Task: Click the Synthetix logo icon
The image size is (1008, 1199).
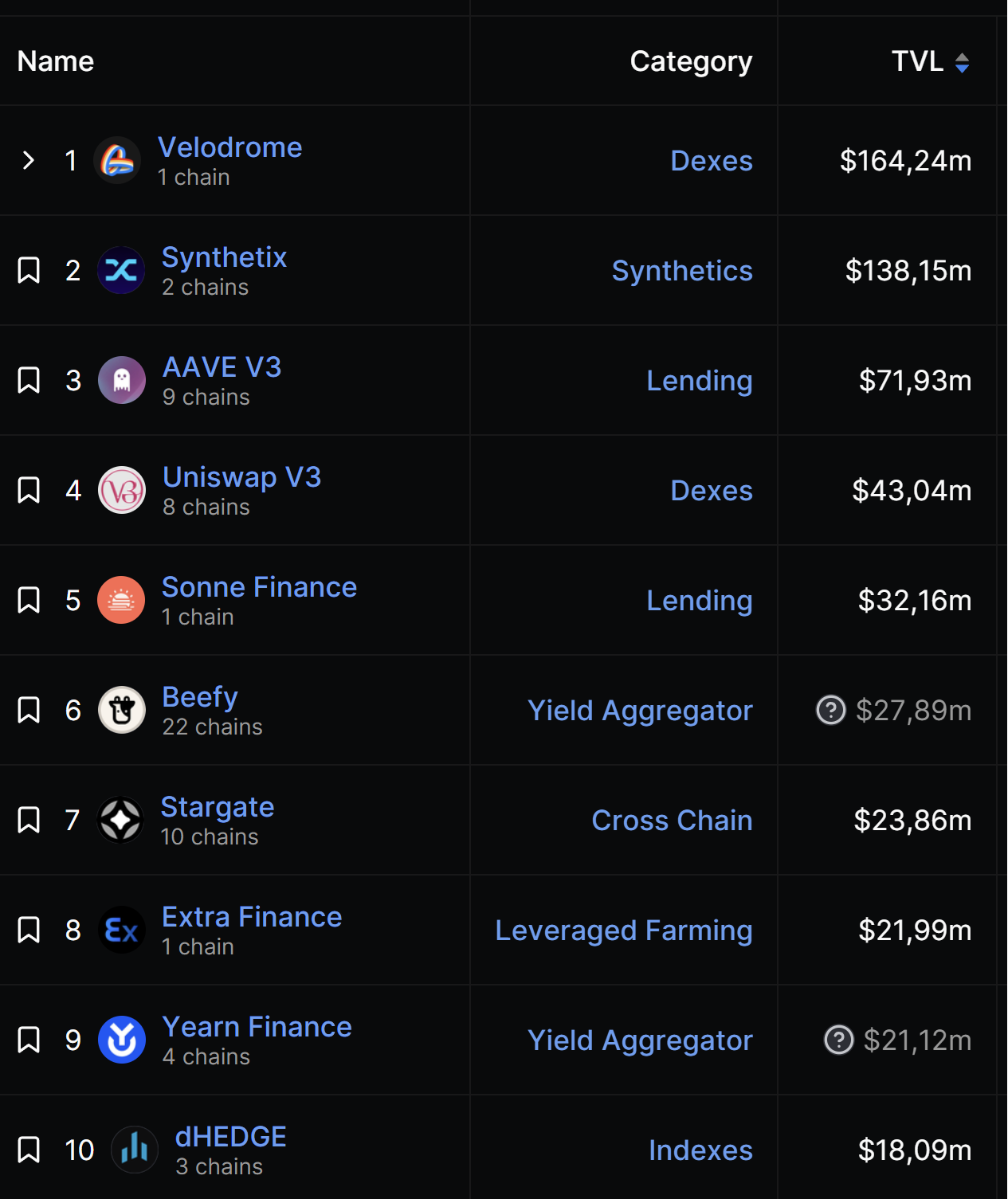Action: (x=121, y=270)
